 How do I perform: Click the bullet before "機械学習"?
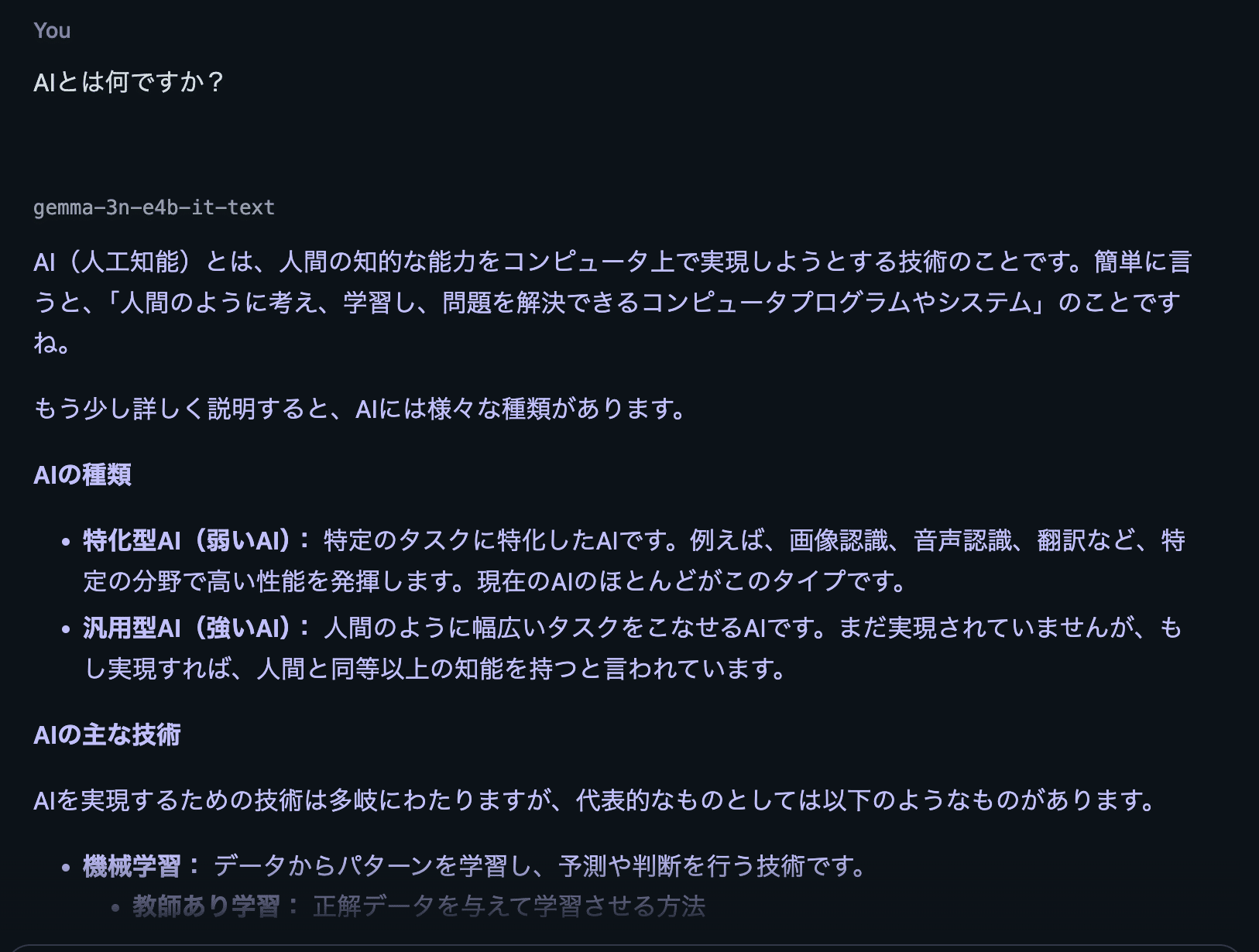66,868
